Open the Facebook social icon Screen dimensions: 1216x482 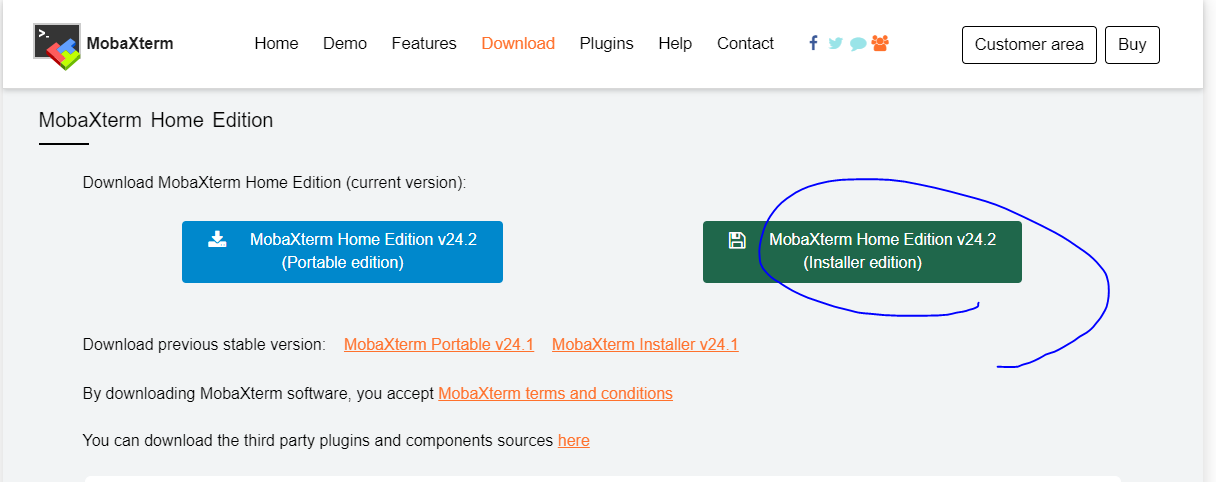813,43
